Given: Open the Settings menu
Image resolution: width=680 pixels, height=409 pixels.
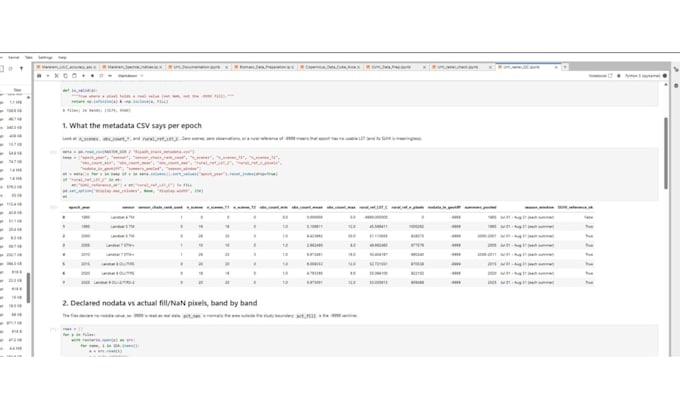Looking at the screenshot, I should (45, 57).
